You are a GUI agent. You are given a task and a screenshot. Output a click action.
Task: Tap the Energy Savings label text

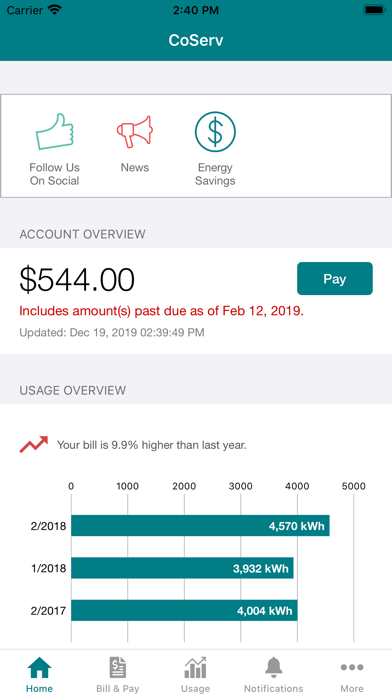[x=215, y=174]
